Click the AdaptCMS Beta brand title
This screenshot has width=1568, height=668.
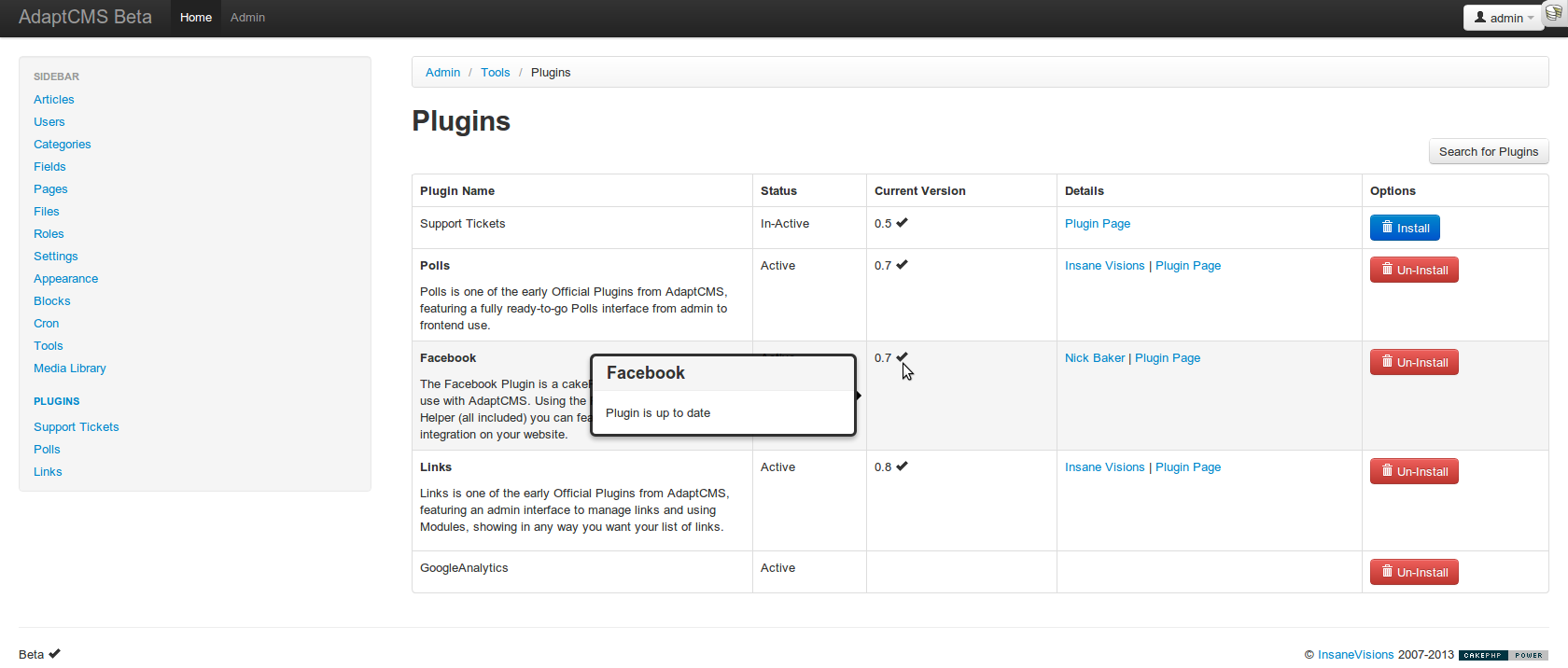(85, 18)
